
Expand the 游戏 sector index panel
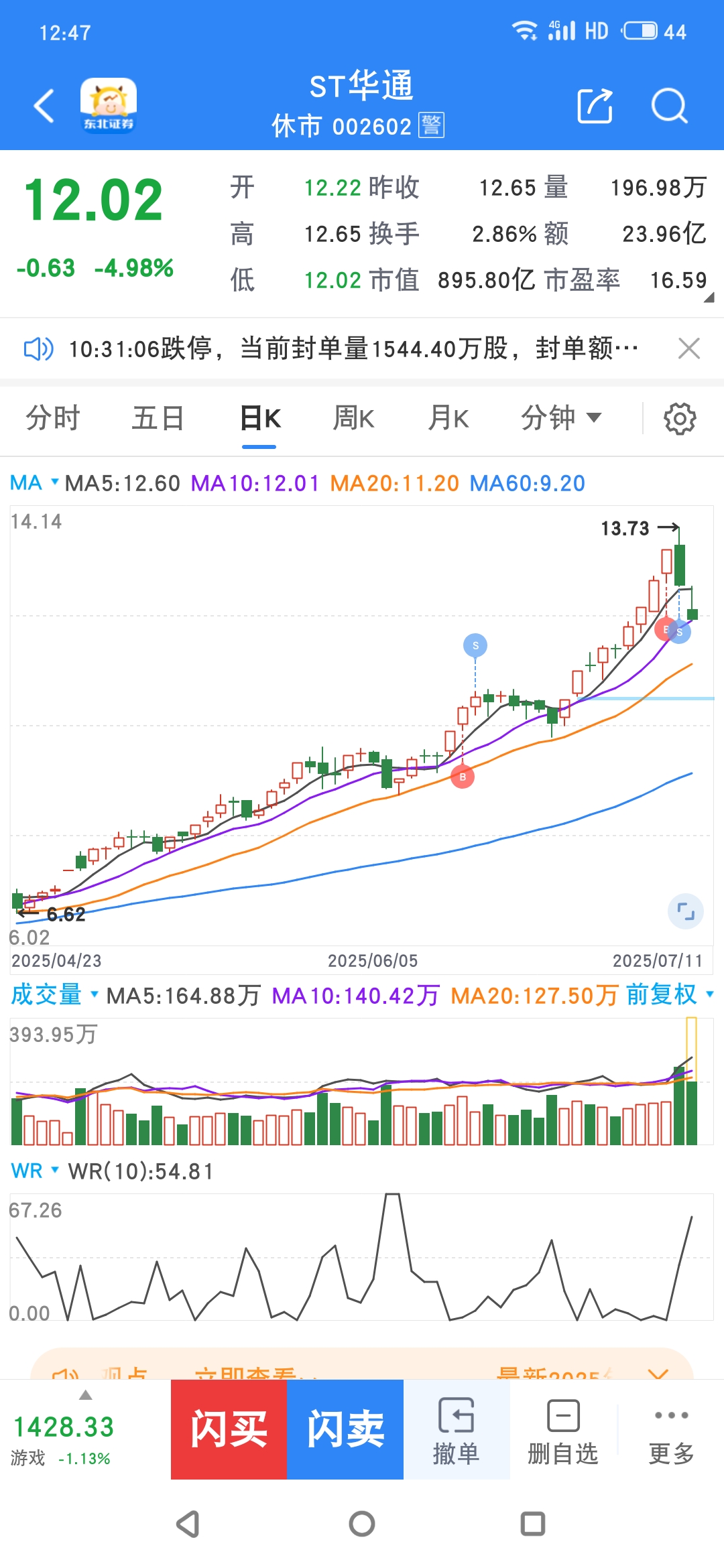(85, 1395)
